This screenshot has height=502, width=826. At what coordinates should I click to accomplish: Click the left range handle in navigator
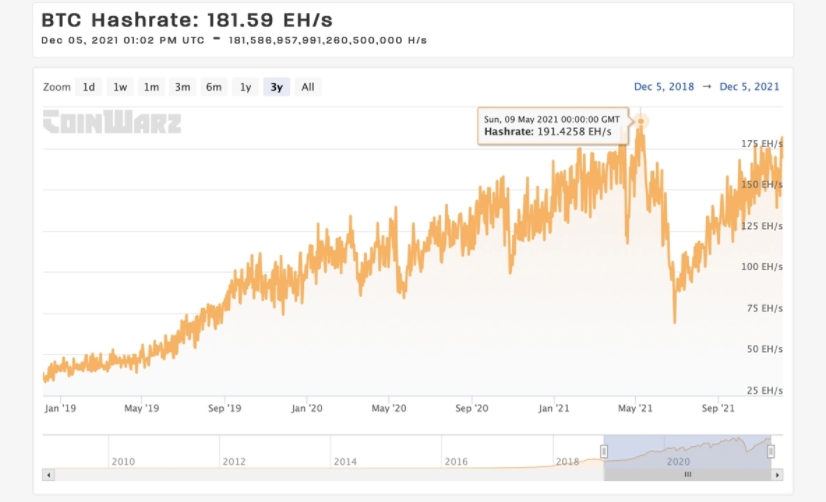pos(604,451)
